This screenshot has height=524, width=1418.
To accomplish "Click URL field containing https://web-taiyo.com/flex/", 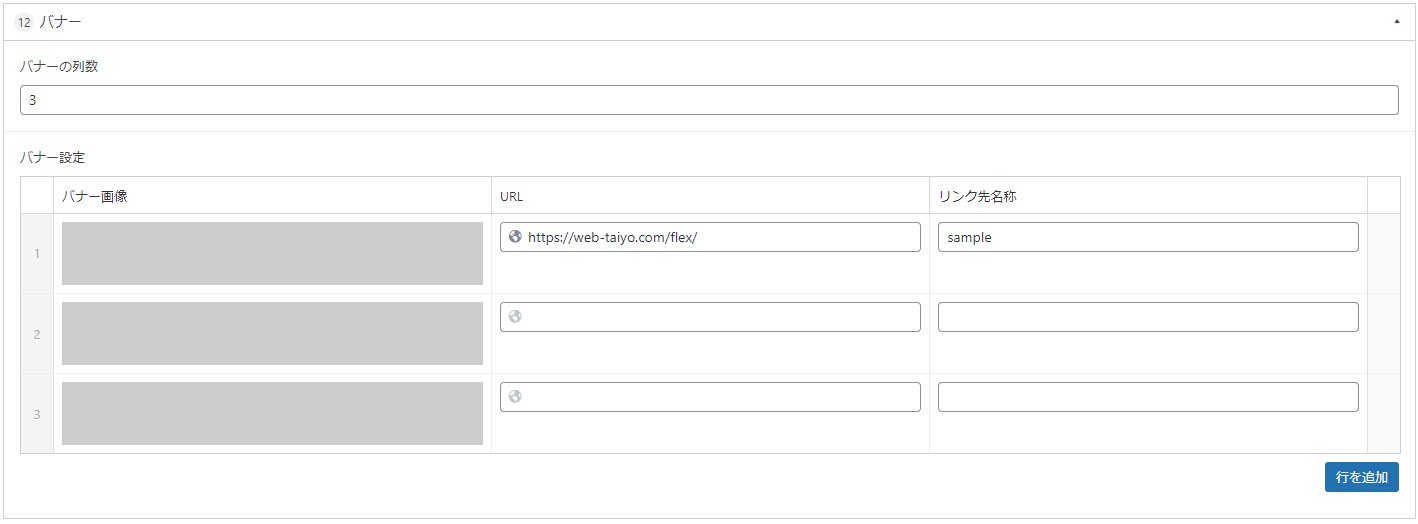I will coord(710,237).
